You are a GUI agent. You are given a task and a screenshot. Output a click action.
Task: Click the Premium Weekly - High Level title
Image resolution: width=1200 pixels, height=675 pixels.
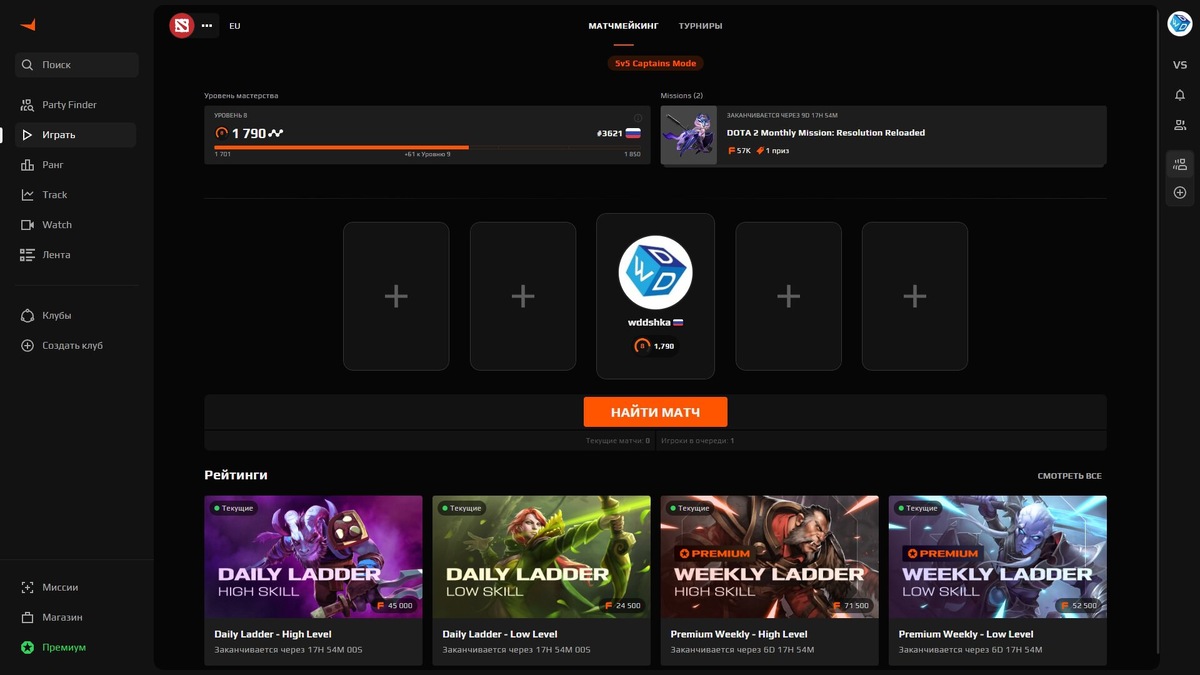tap(739, 634)
